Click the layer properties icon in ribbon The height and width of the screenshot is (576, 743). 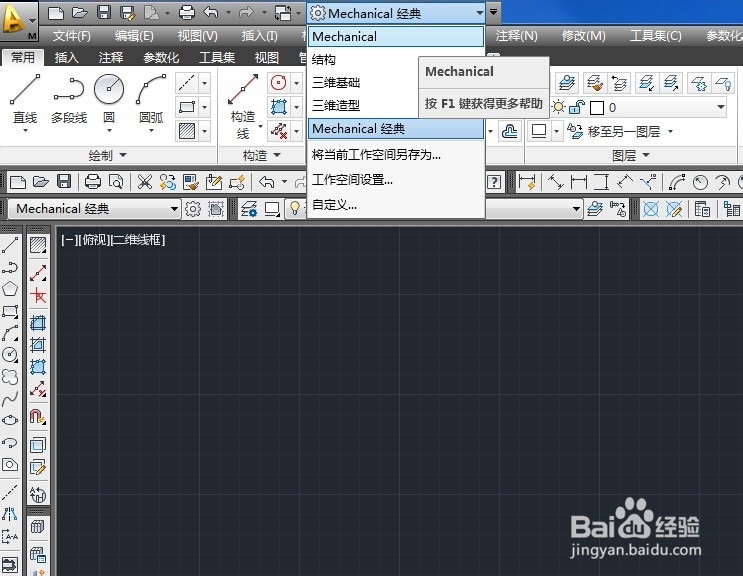(x=567, y=83)
